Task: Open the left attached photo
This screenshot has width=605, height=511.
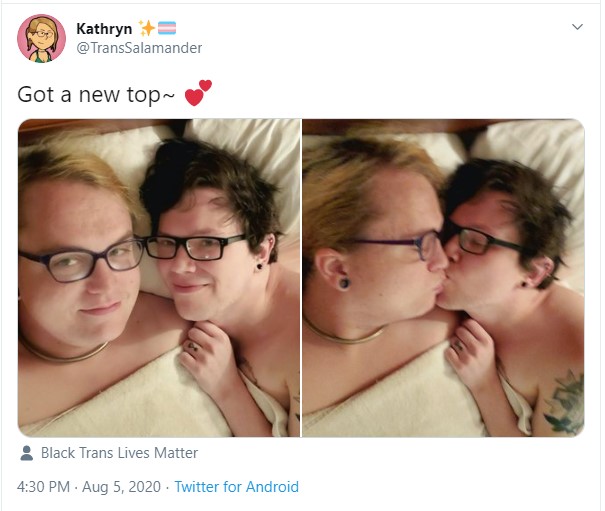Action: pyautogui.click(x=159, y=278)
